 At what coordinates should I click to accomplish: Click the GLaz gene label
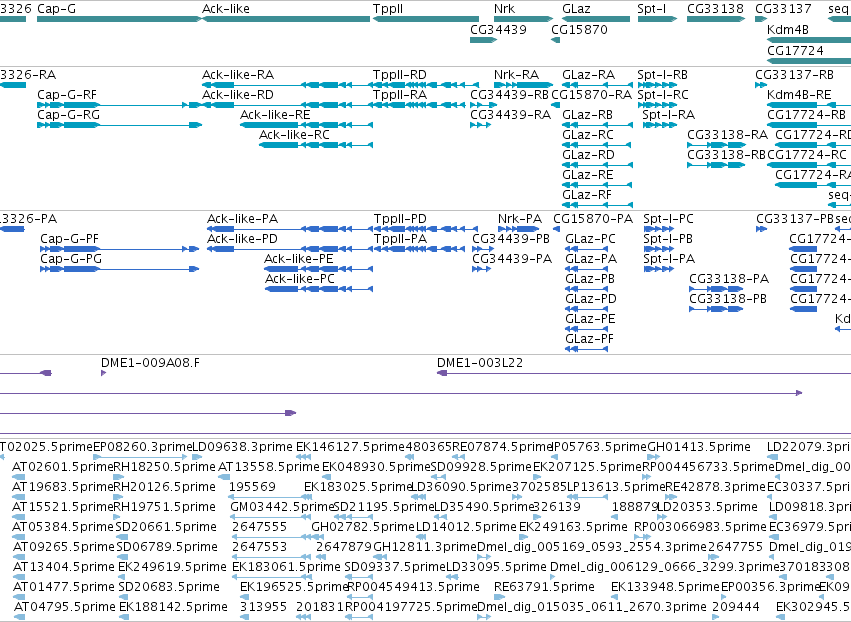click(576, 9)
